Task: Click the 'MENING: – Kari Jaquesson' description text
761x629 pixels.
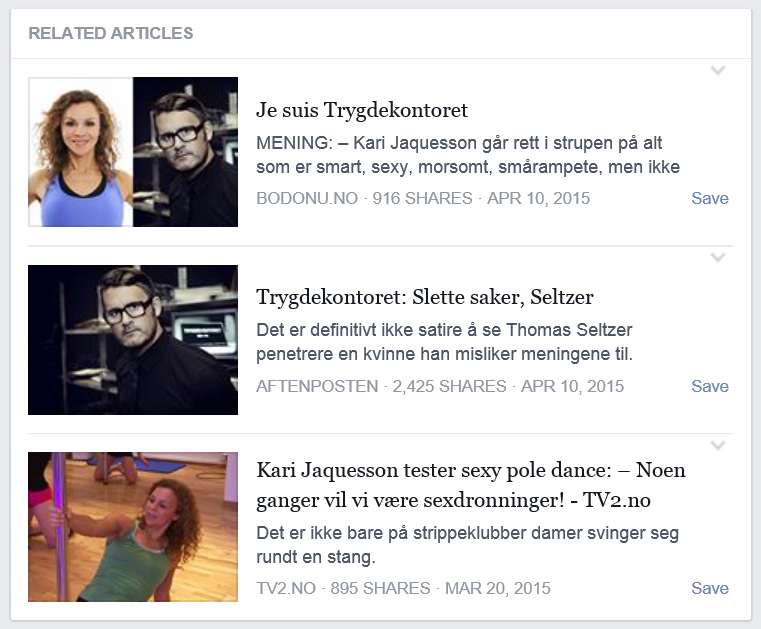Action: click(468, 155)
